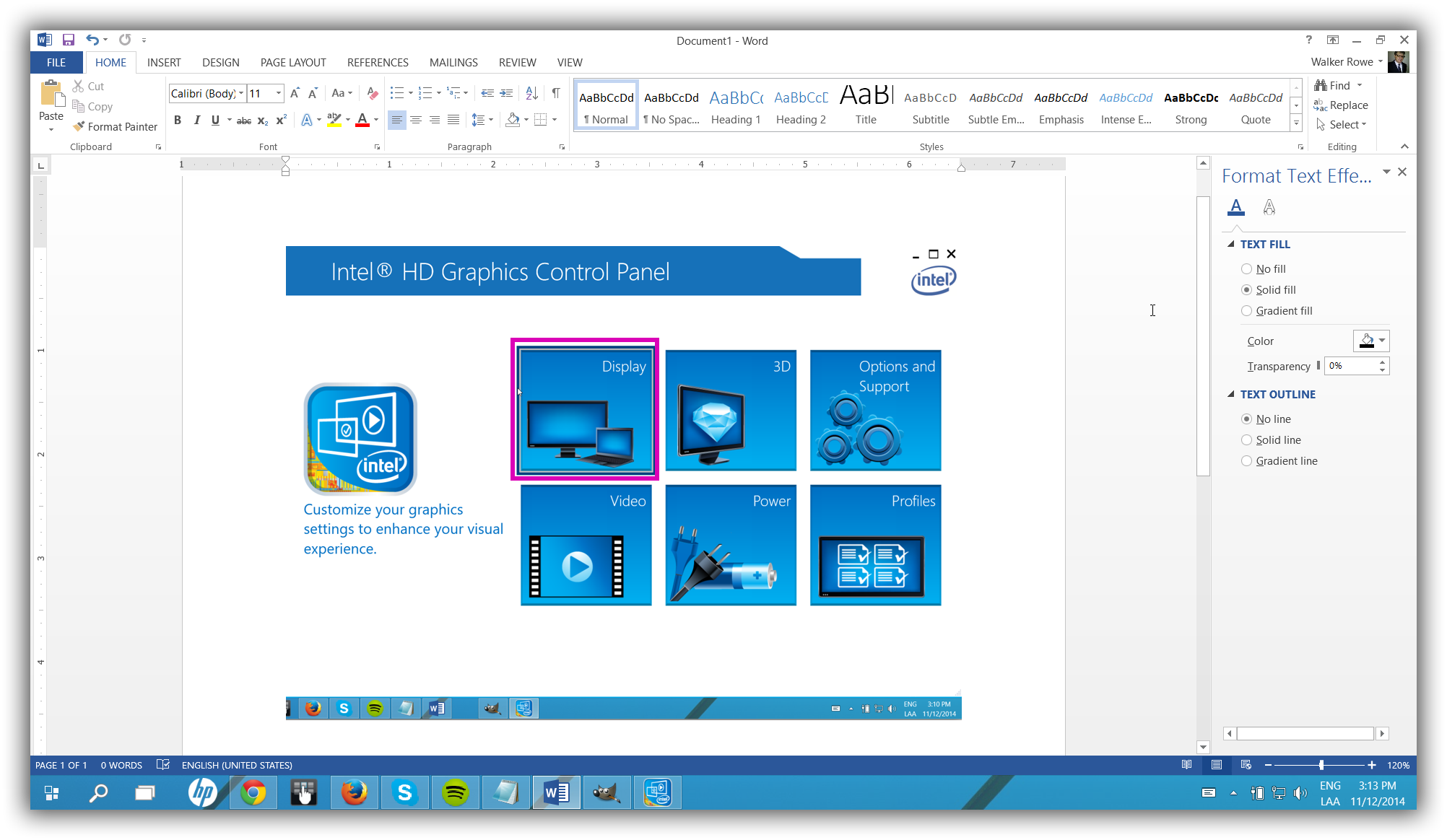
Task: Justify the paragraph text
Action: pos(453,120)
